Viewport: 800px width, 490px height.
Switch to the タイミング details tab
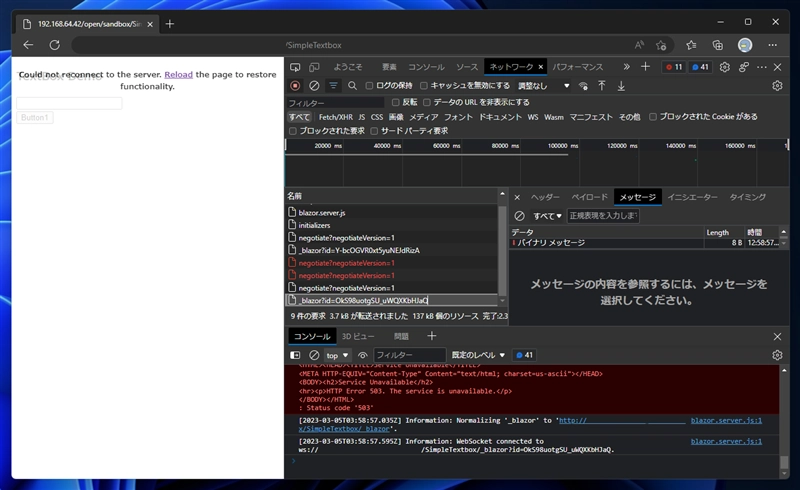point(747,197)
